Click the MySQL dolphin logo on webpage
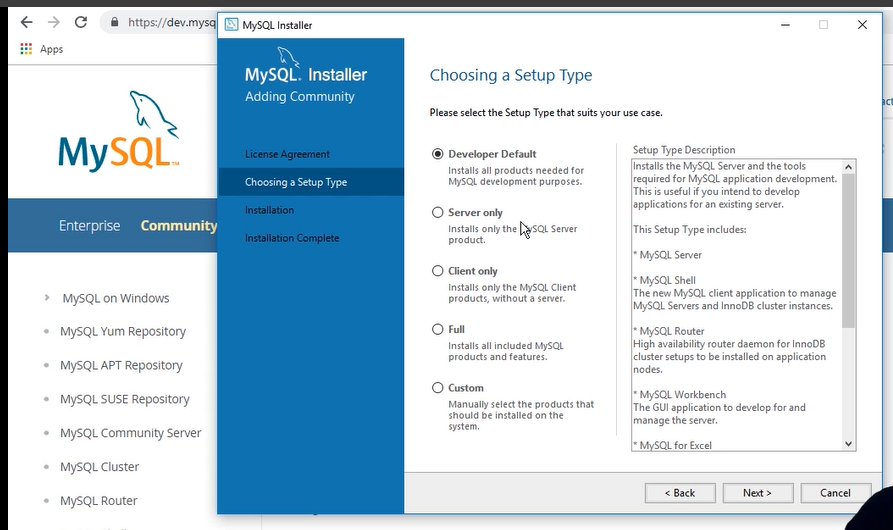This screenshot has width=893, height=530. [119, 130]
